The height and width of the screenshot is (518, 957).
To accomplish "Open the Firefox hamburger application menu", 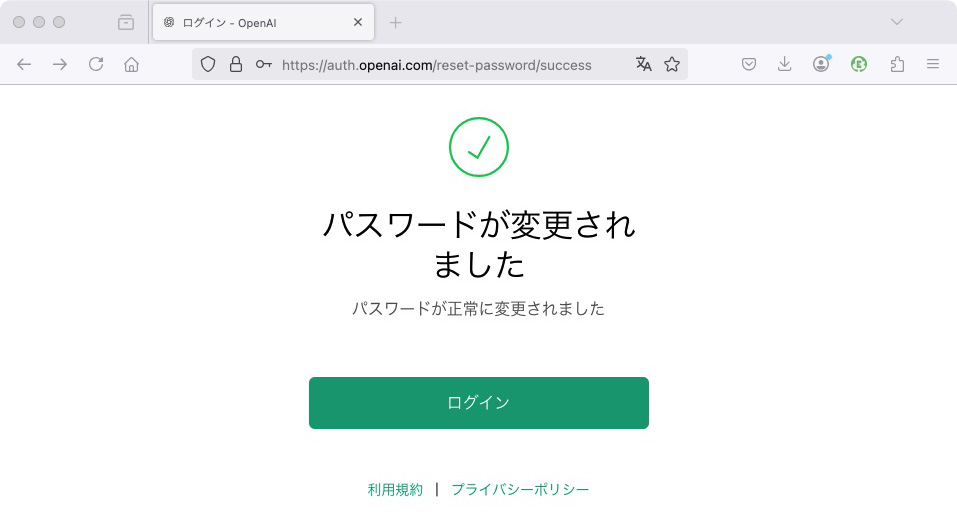I will click(x=933, y=64).
